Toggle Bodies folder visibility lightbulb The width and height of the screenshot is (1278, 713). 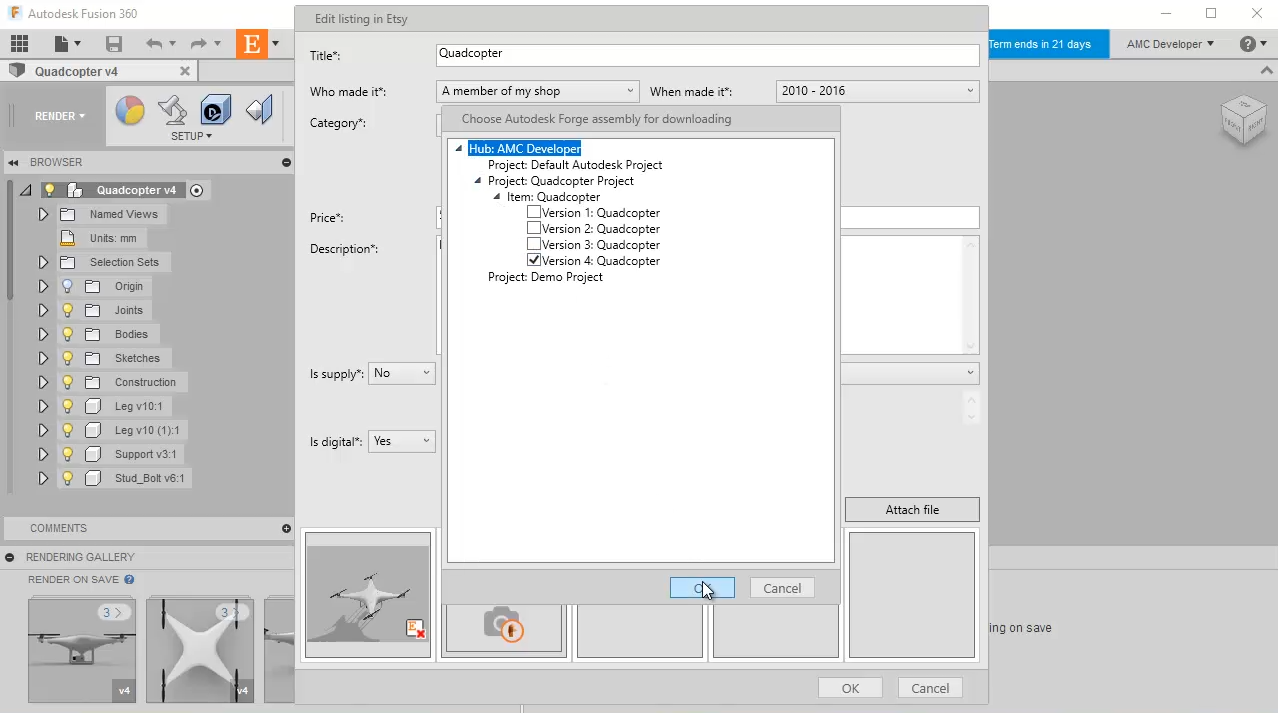[68, 334]
